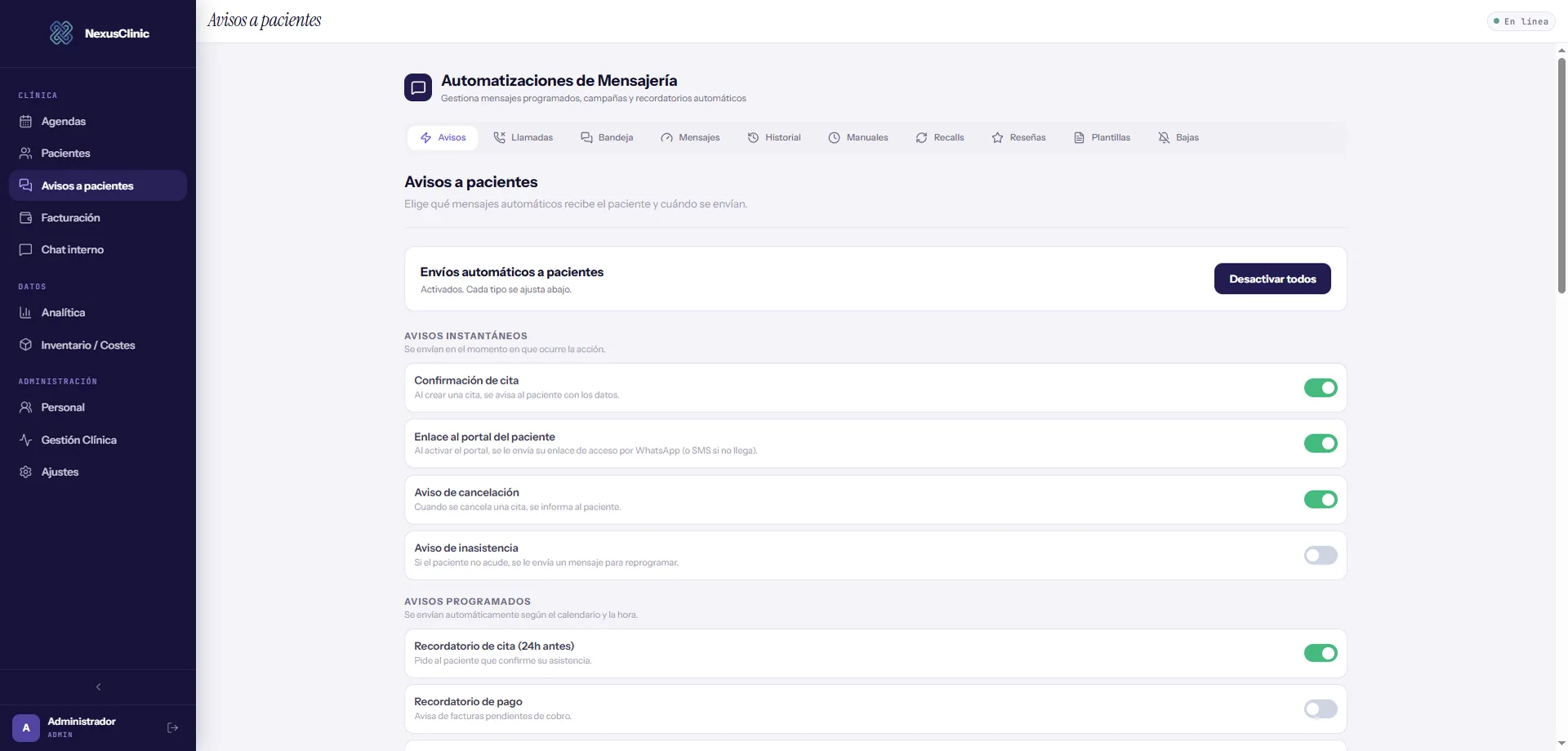
Task: Switch to the Recalls tab
Action: click(x=940, y=137)
